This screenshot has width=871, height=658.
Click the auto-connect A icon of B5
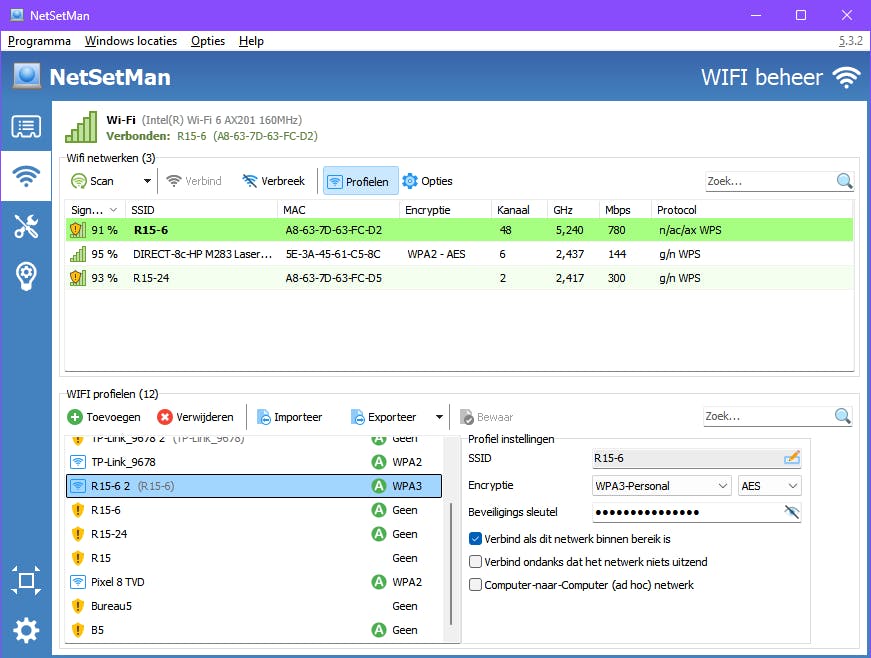379,630
